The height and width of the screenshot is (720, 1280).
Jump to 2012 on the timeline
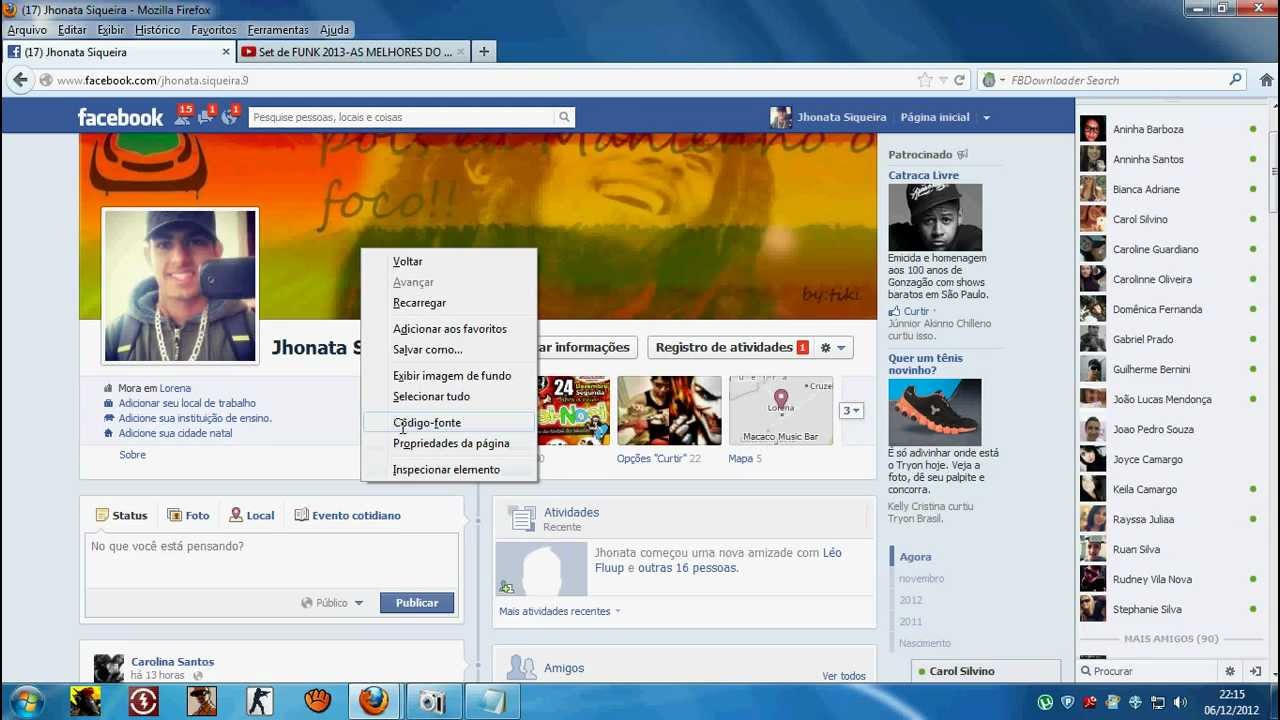910,600
